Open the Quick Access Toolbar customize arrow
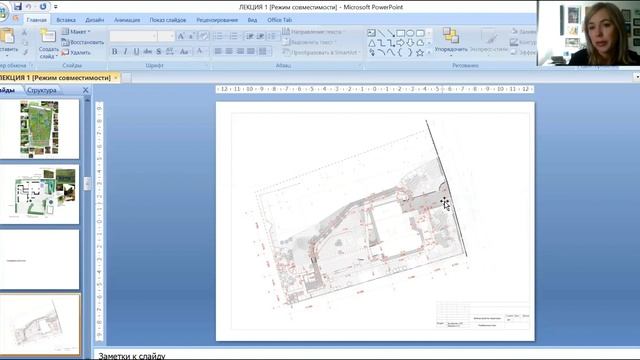 pyautogui.click(x=56, y=7)
